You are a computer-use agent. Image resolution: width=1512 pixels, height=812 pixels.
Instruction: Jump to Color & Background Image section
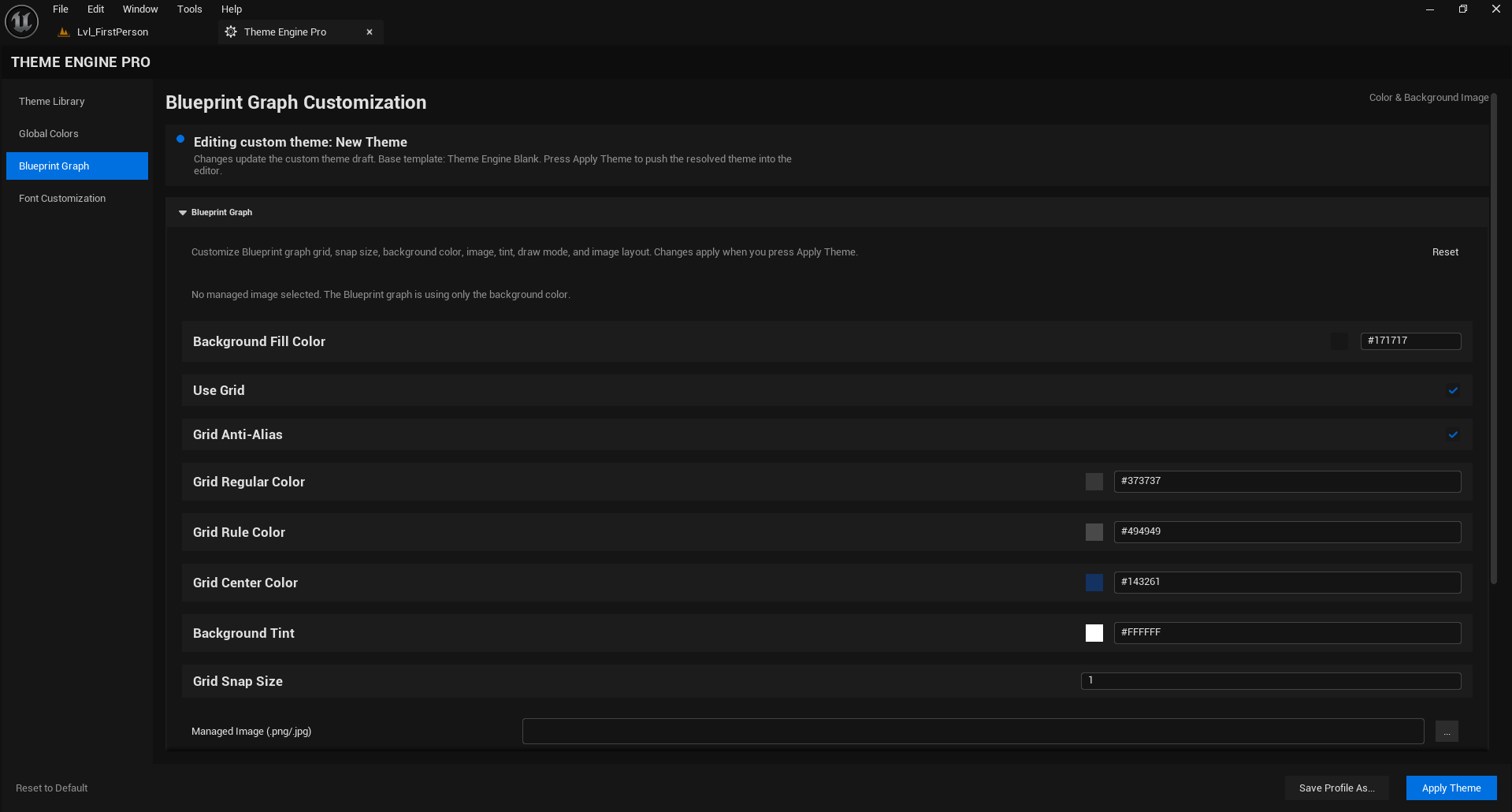pos(1428,98)
